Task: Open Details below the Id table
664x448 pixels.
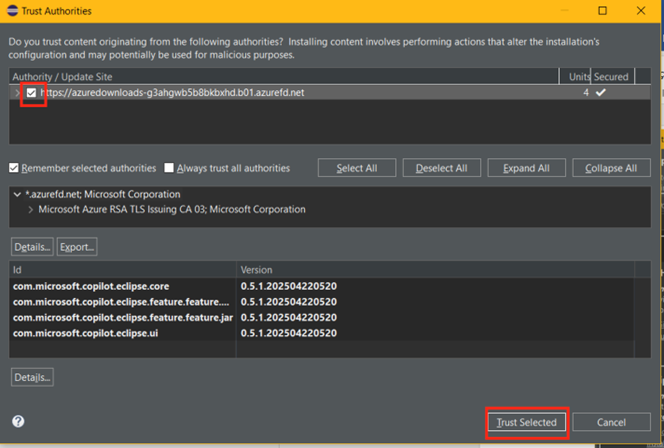Action: (32, 377)
